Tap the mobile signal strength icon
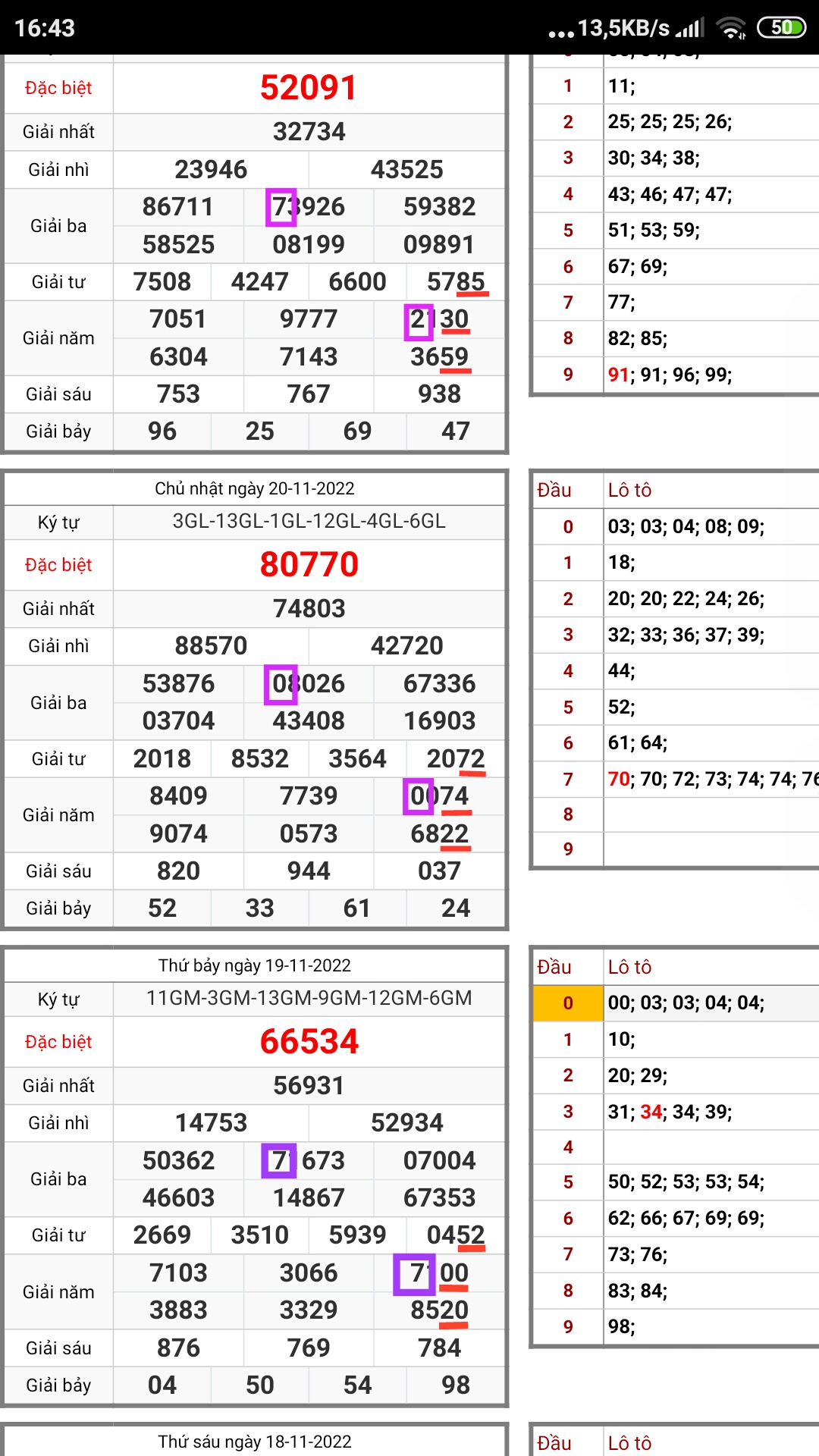The height and width of the screenshot is (1456, 819). pyautogui.click(x=690, y=28)
